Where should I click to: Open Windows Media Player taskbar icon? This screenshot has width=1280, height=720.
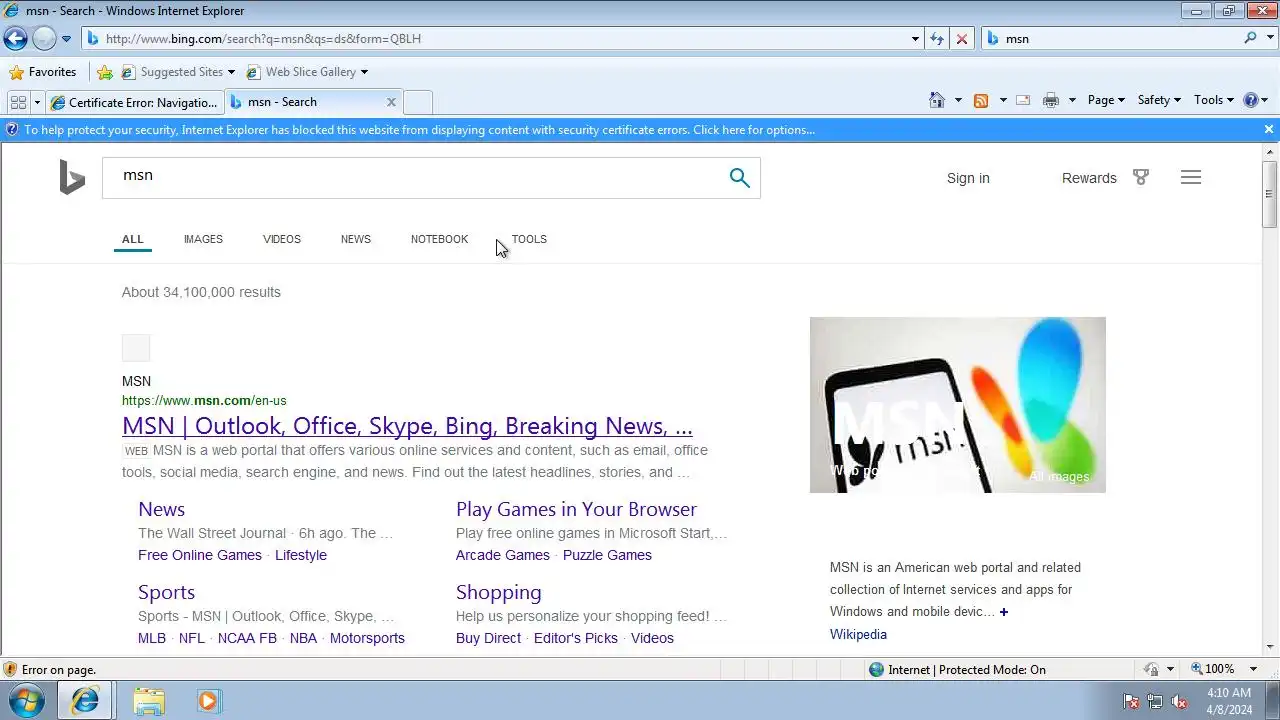(208, 701)
